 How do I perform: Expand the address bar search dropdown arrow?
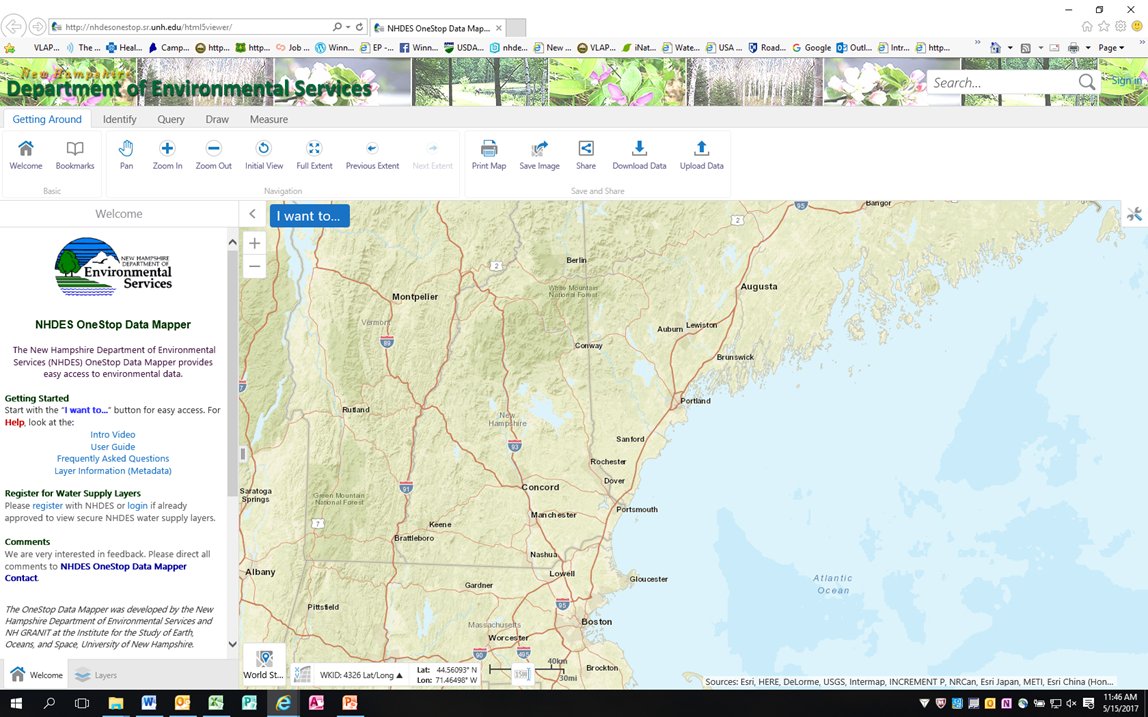pos(348,27)
